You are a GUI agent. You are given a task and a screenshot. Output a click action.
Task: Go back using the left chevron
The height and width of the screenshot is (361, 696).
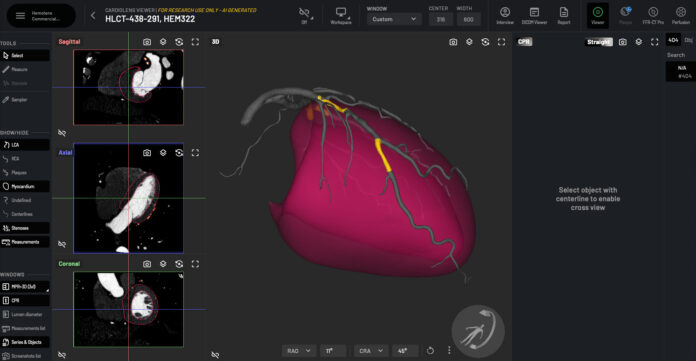[93, 16]
